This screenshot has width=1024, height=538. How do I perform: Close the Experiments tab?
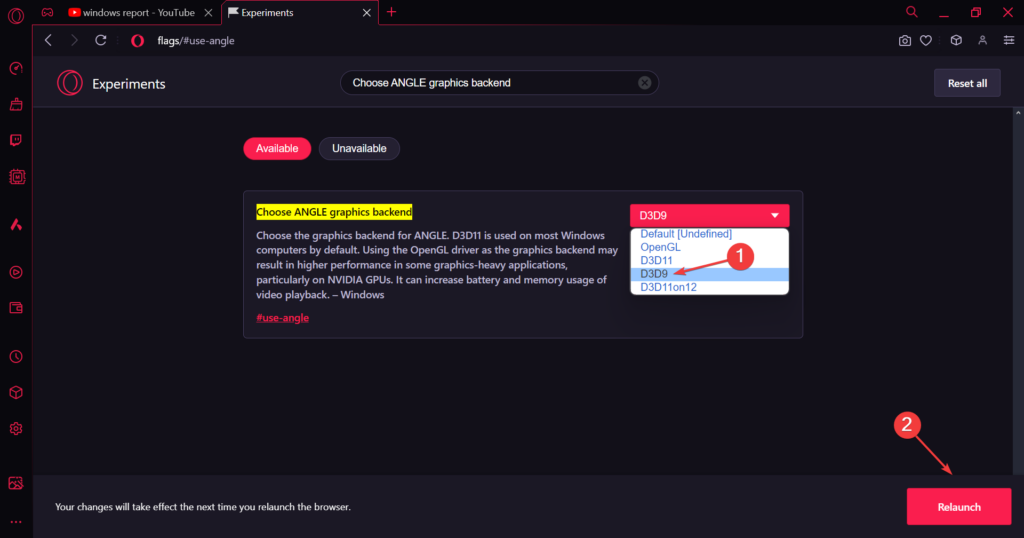click(366, 12)
